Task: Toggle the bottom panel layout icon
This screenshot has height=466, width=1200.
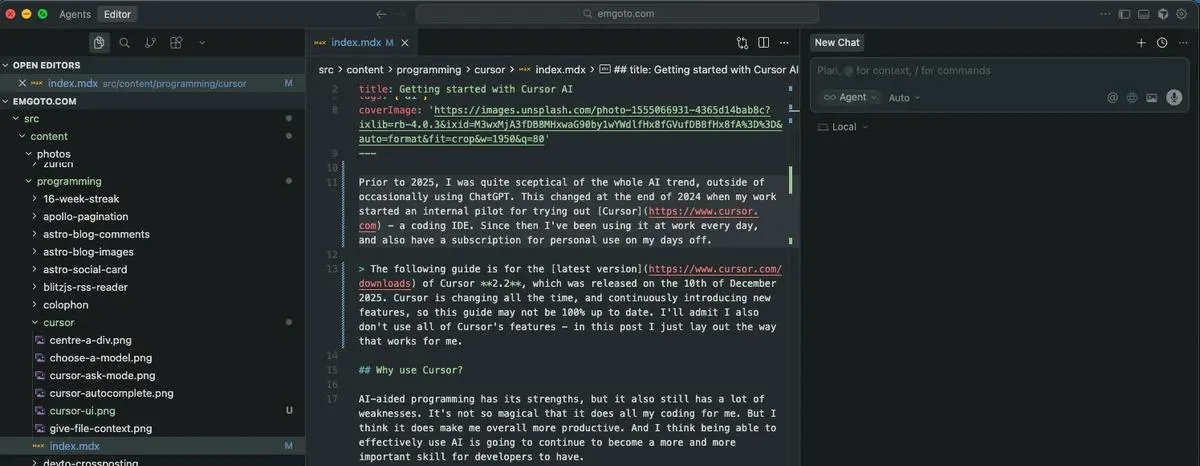Action: click(1144, 14)
